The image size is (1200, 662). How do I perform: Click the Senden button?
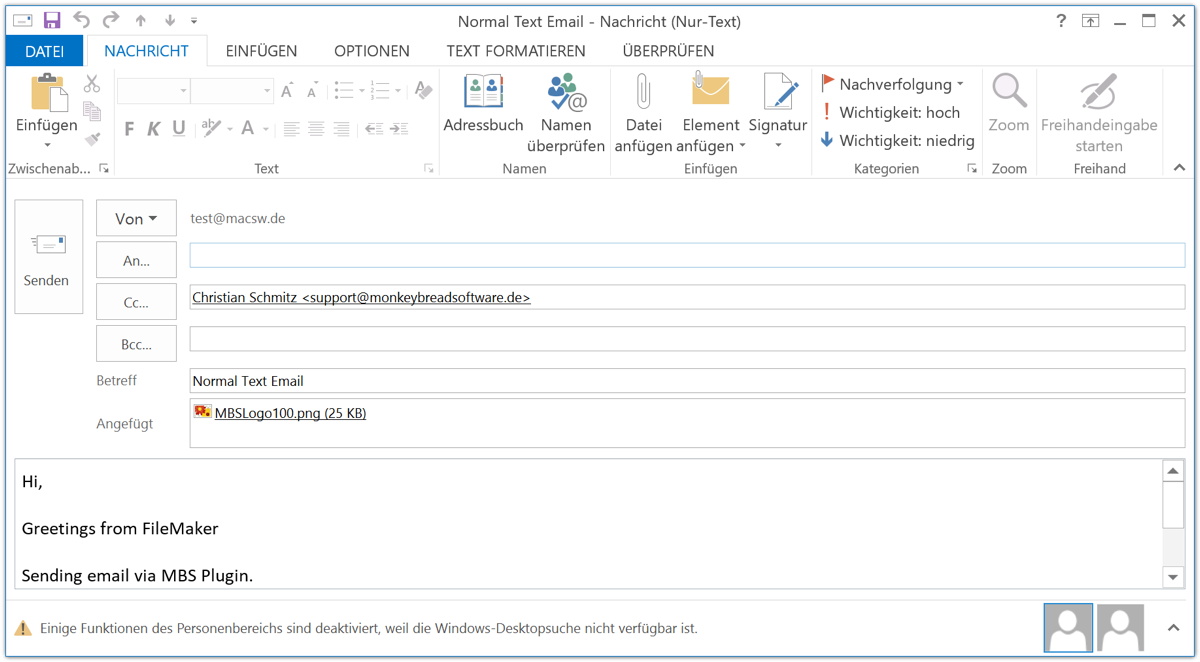click(47, 257)
